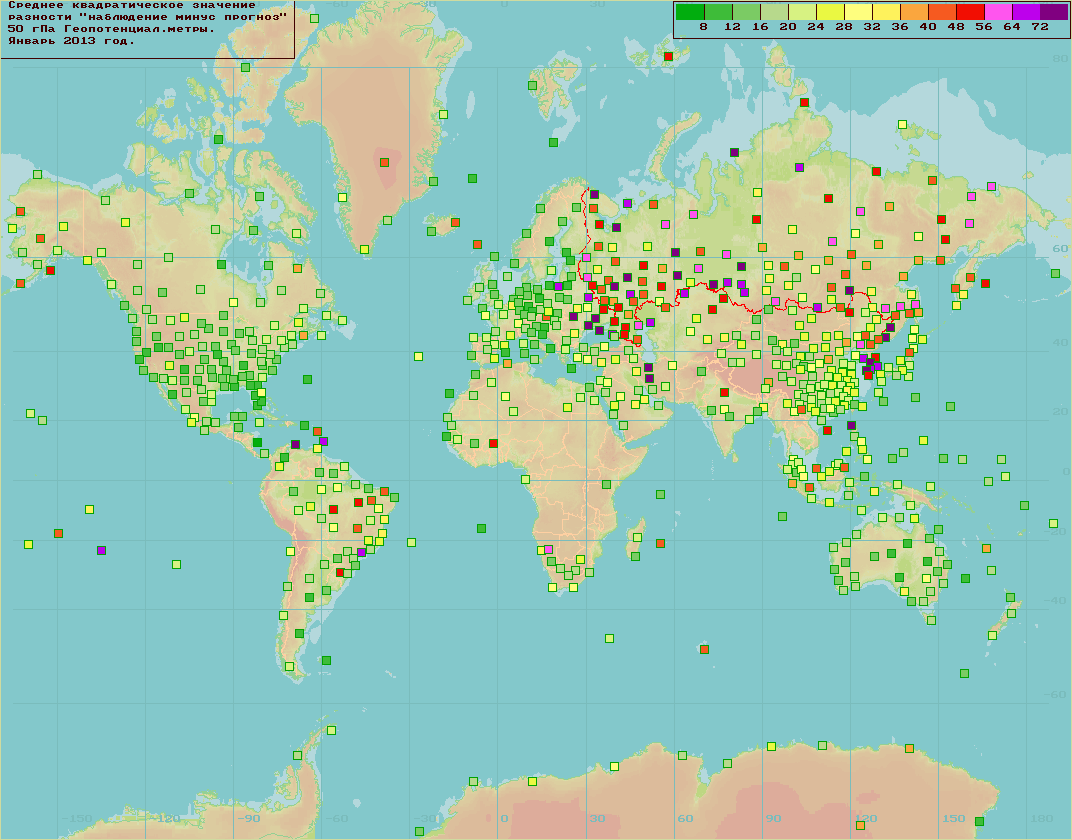Click longitude label '-90' on the bottom axis
This screenshot has width=1072, height=840.
250,818
